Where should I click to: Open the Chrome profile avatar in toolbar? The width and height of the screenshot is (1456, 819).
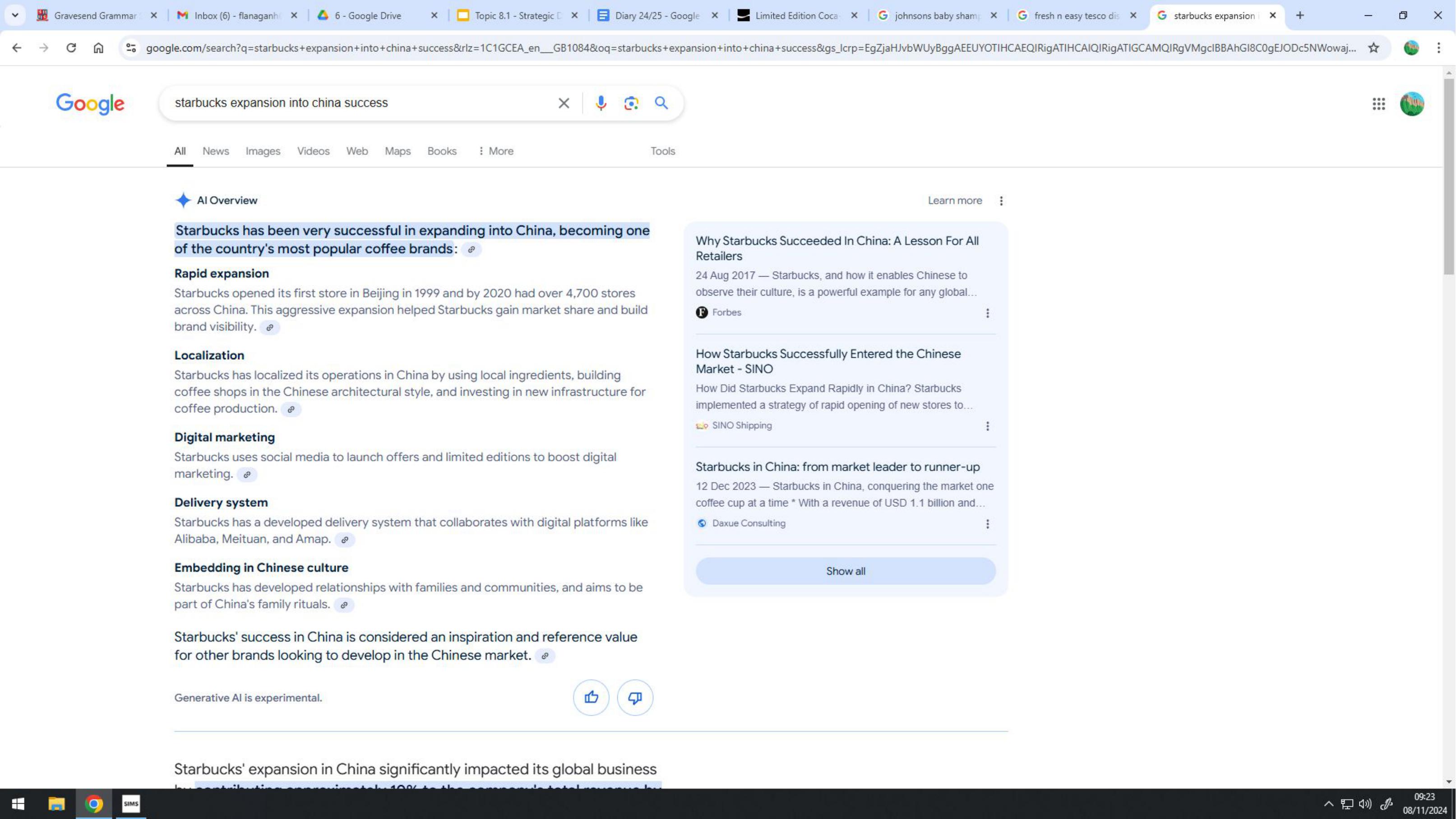(1411, 48)
